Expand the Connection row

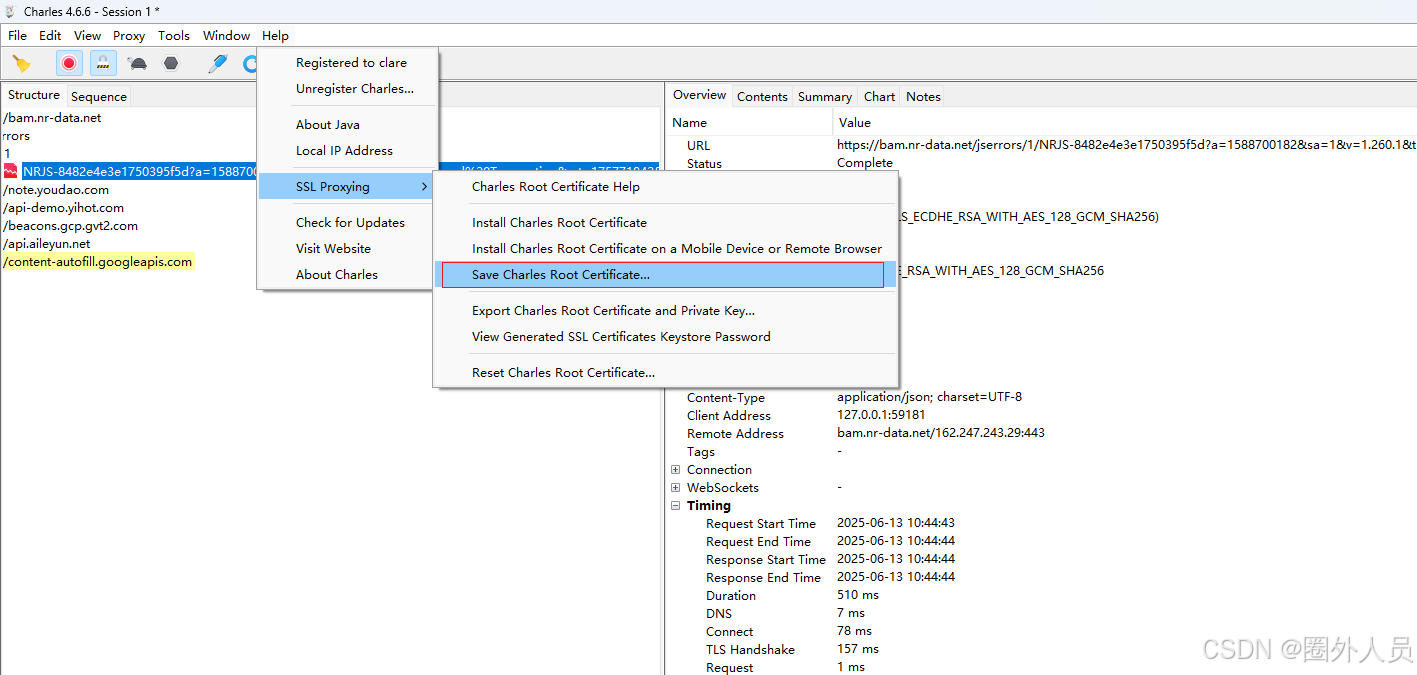(676, 469)
